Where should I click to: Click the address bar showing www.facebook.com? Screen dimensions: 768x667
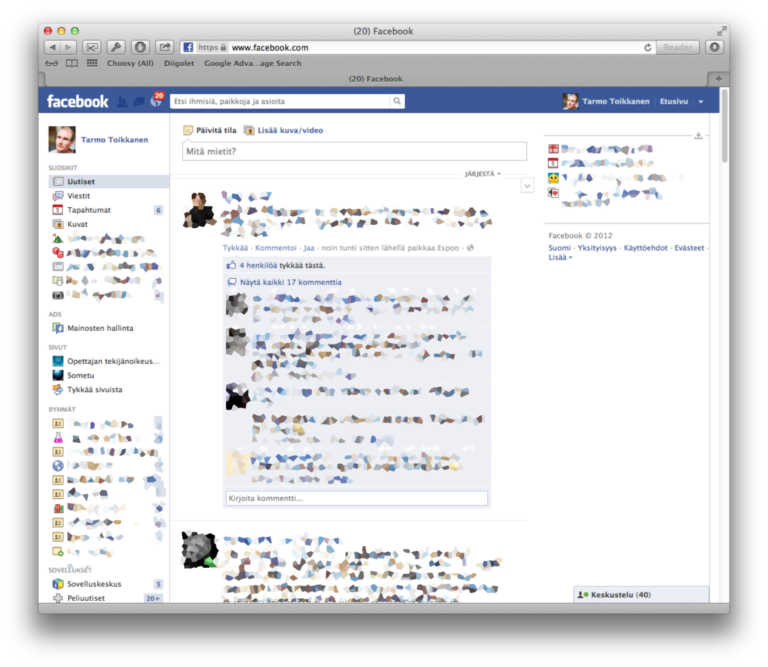[x=416, y=48]
